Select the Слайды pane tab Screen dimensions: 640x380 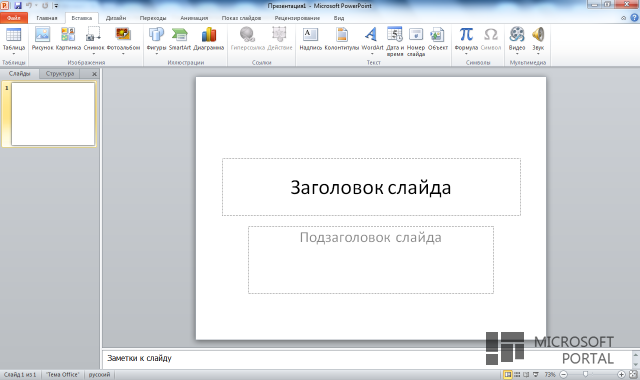20,73
